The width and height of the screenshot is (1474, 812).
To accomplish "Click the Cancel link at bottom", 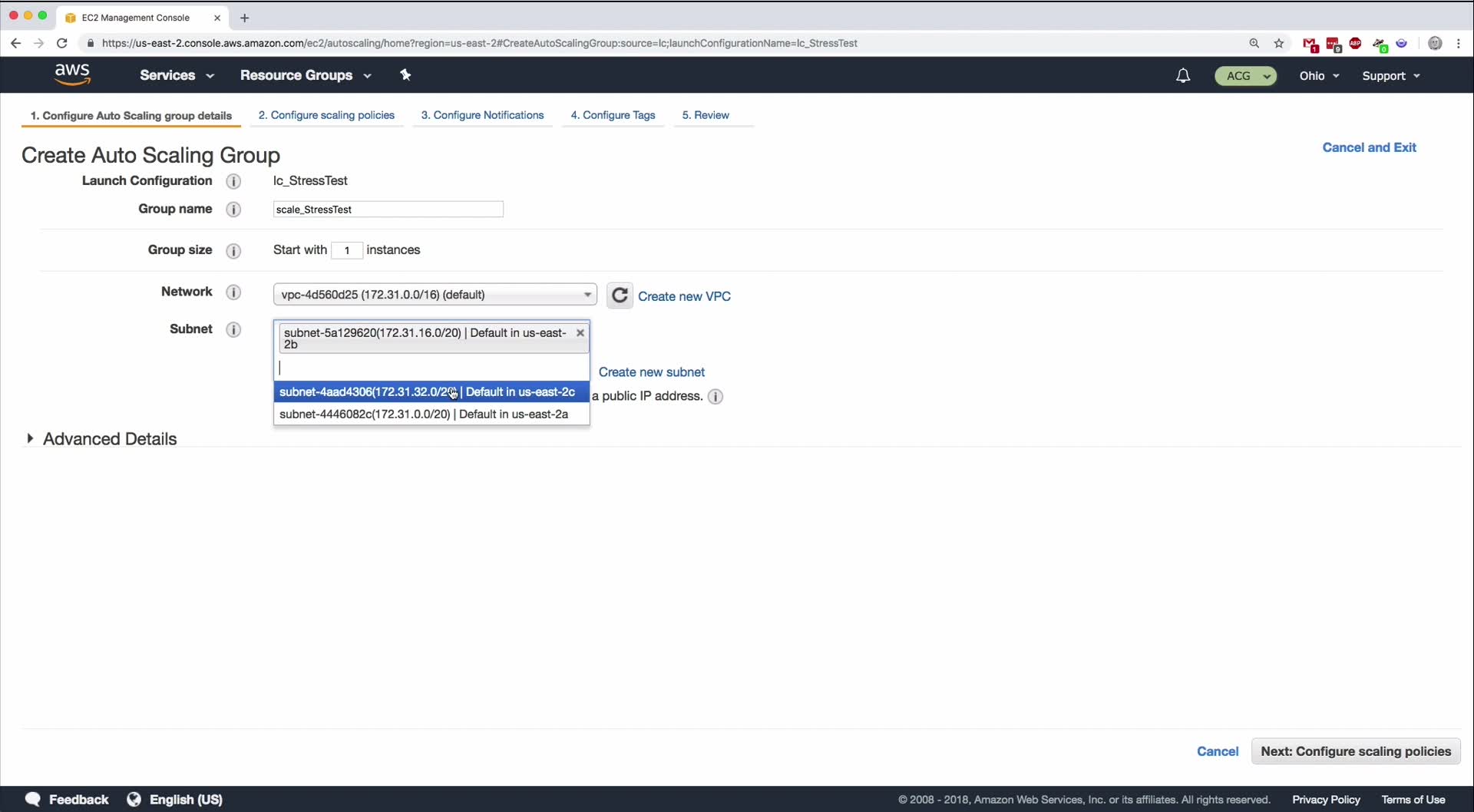I will coord(1218,751).
